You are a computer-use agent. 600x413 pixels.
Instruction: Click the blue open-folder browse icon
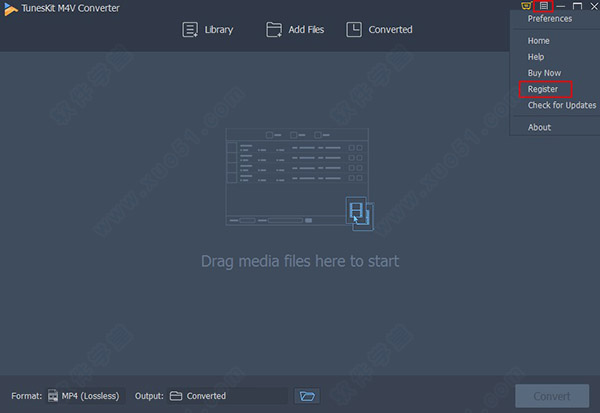tap(307, 396)
